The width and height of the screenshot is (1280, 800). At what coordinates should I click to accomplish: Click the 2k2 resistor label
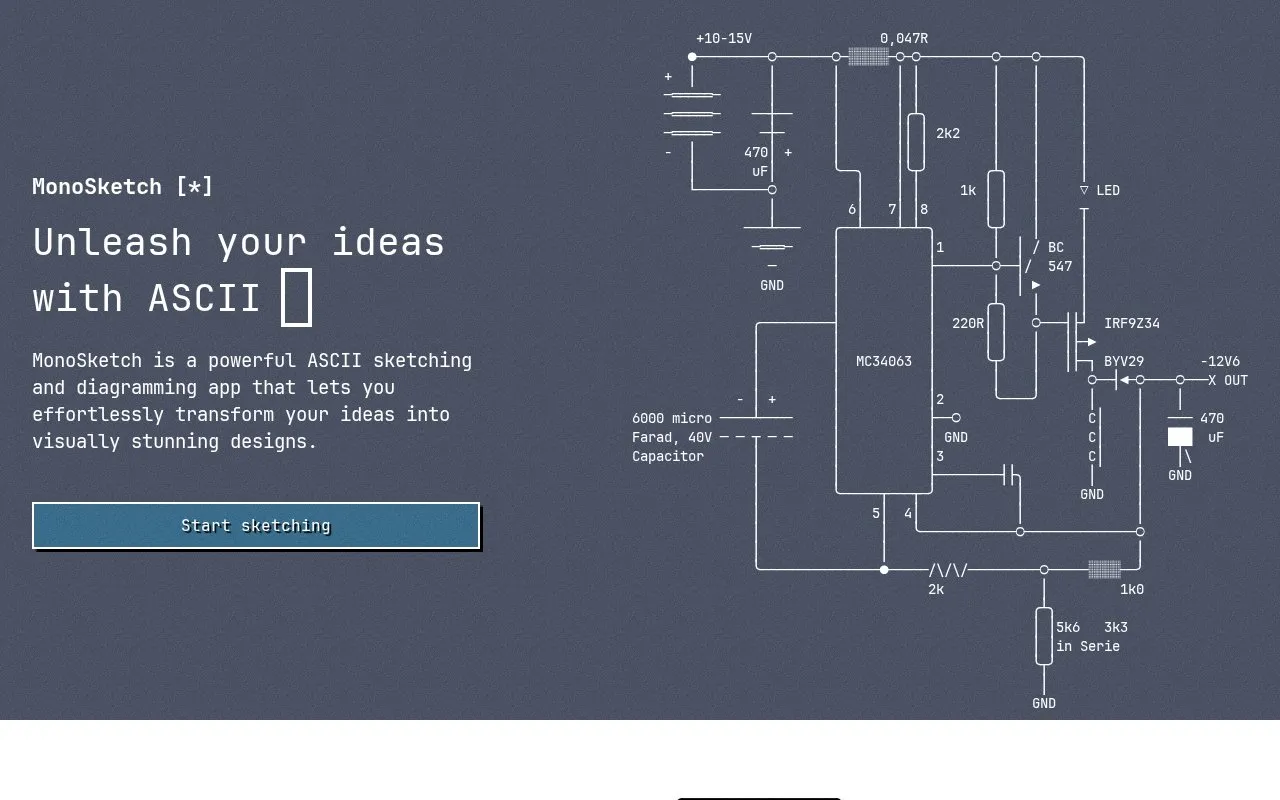[948, 133]
